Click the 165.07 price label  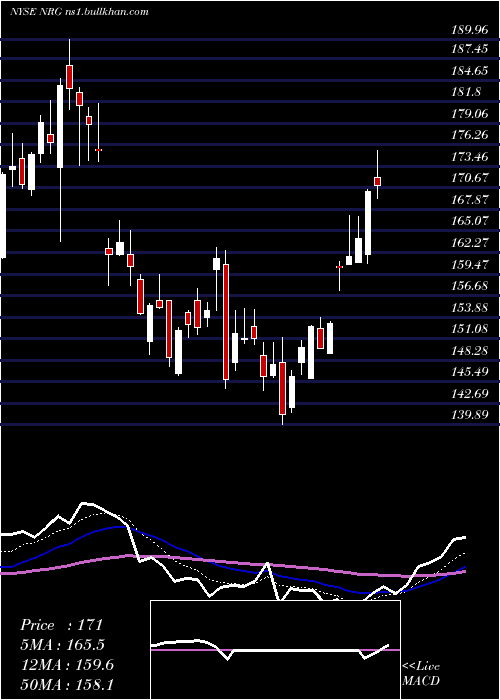470,221
